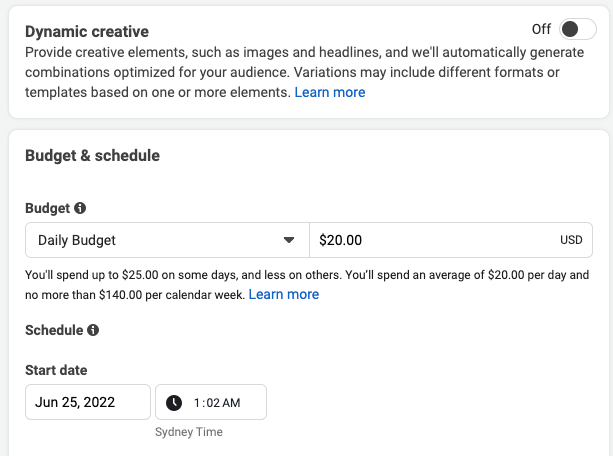
Task: Click the caret arrow in the budget type selector
Action: (x=289, y=240)
